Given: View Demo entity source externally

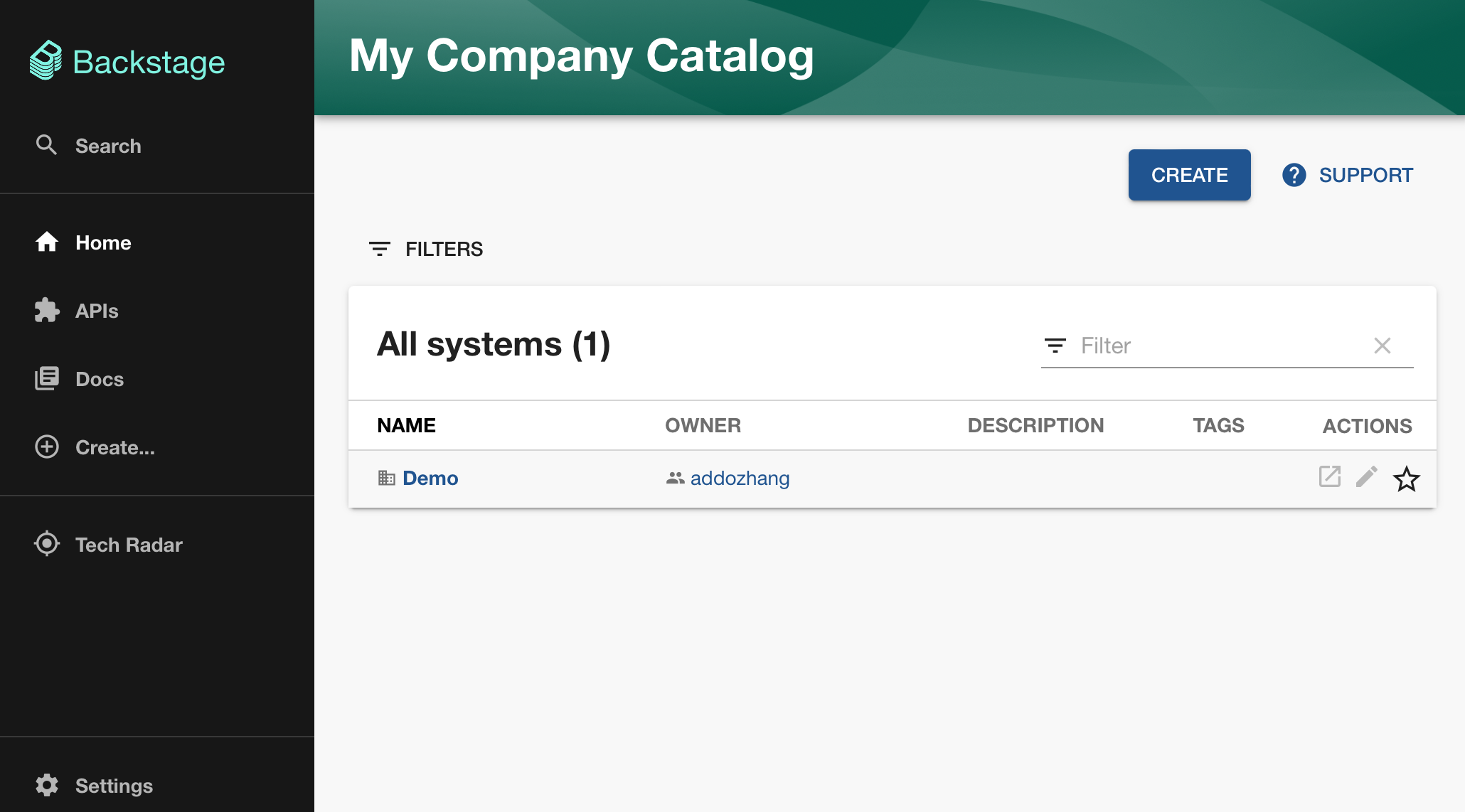Looking at the screenshot, I should [x=1330, y=476].
